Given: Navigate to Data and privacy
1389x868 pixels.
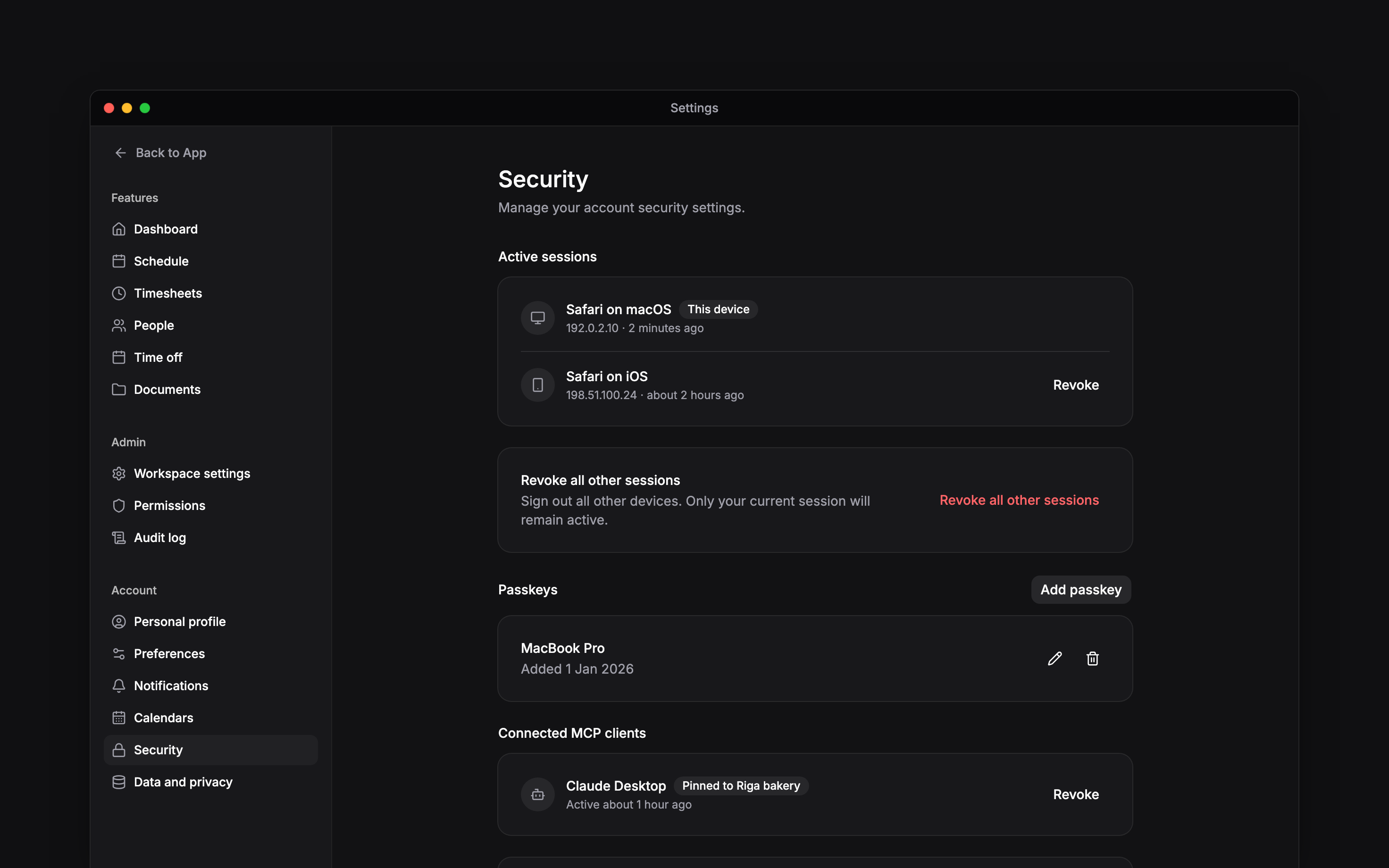Looking at the screenshot, I should [x=210, y=783].
